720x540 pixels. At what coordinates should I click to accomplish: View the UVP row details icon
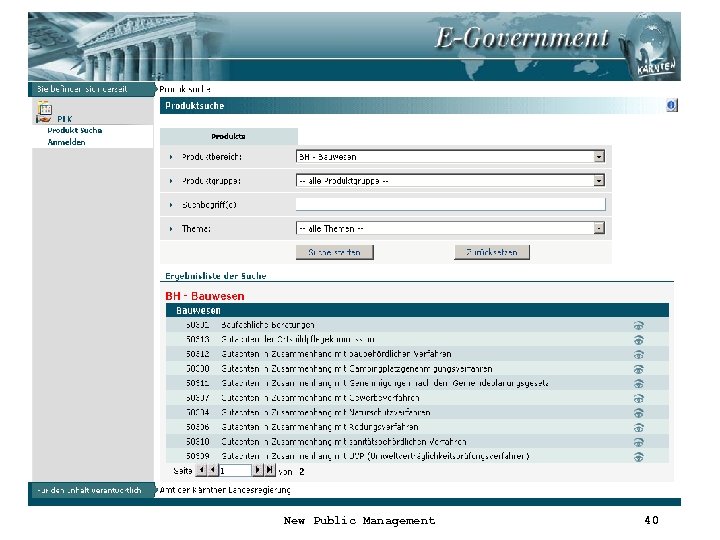pyautogui.click(x=638, y=457)
